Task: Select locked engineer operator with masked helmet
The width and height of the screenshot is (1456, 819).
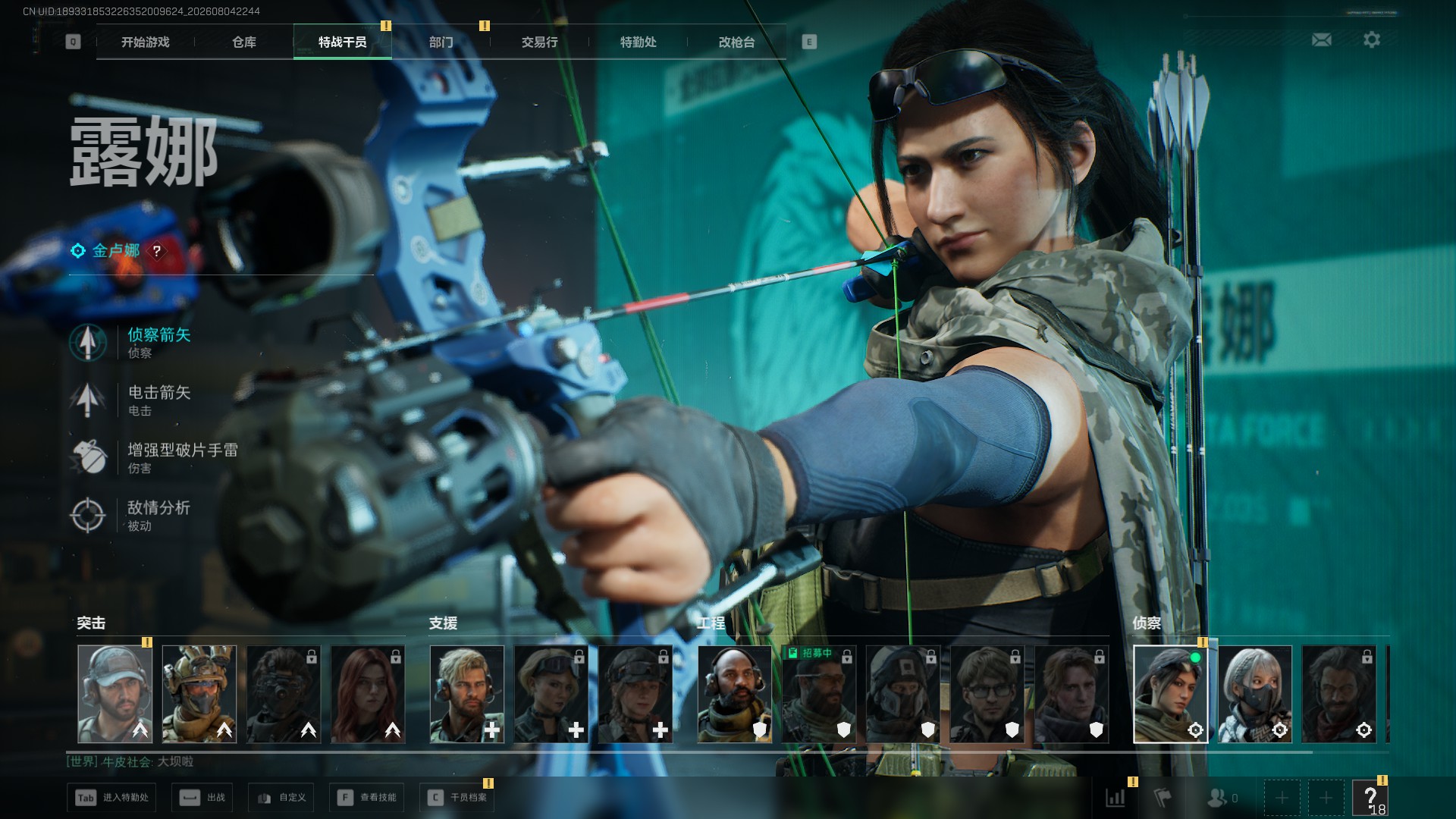Action: pyautogui.click(x=903, y=694)
